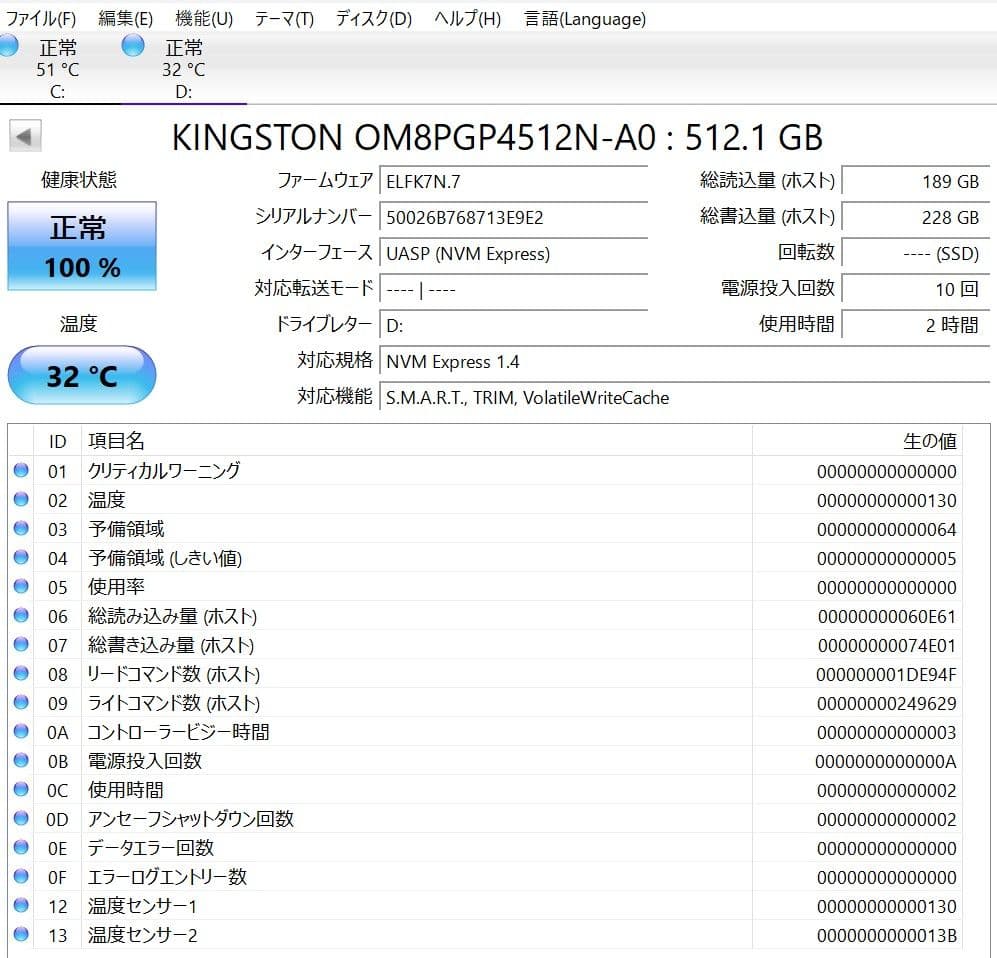Click status orb for ID 01 クリティカルワーニング
This screenshot has width=997, height=958.
21,470
